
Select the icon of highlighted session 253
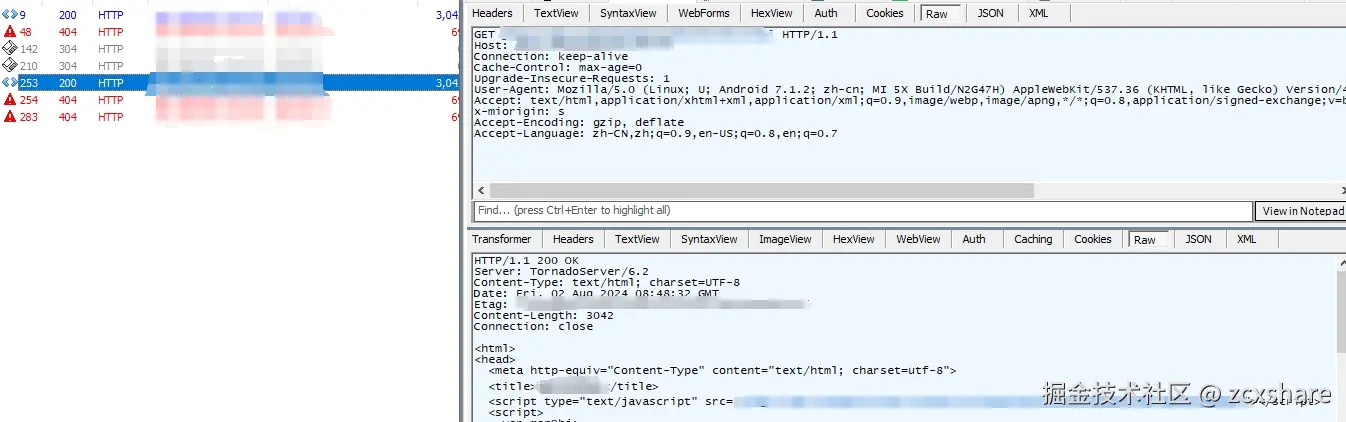(10, 83)
